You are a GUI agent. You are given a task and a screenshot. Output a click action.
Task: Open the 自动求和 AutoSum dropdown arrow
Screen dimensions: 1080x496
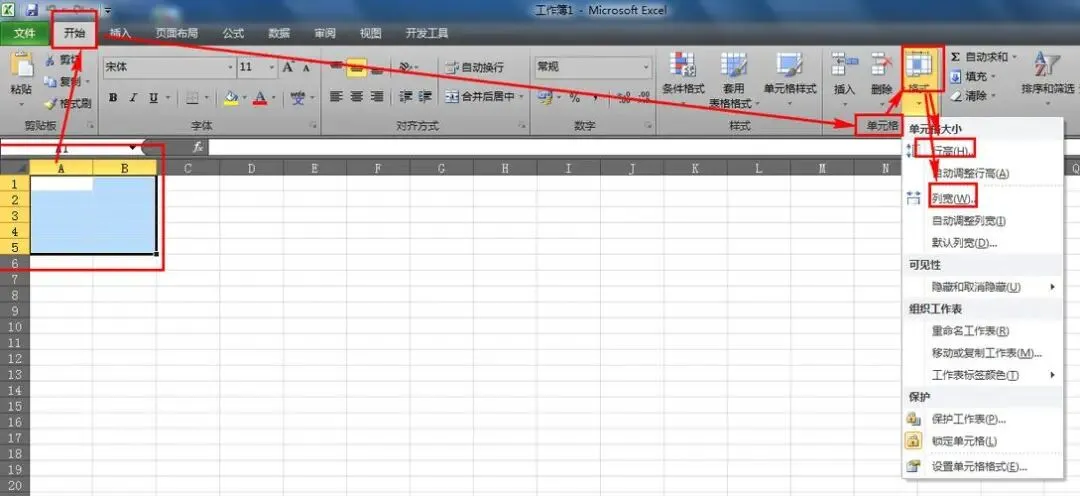(x=1014, y=56)
